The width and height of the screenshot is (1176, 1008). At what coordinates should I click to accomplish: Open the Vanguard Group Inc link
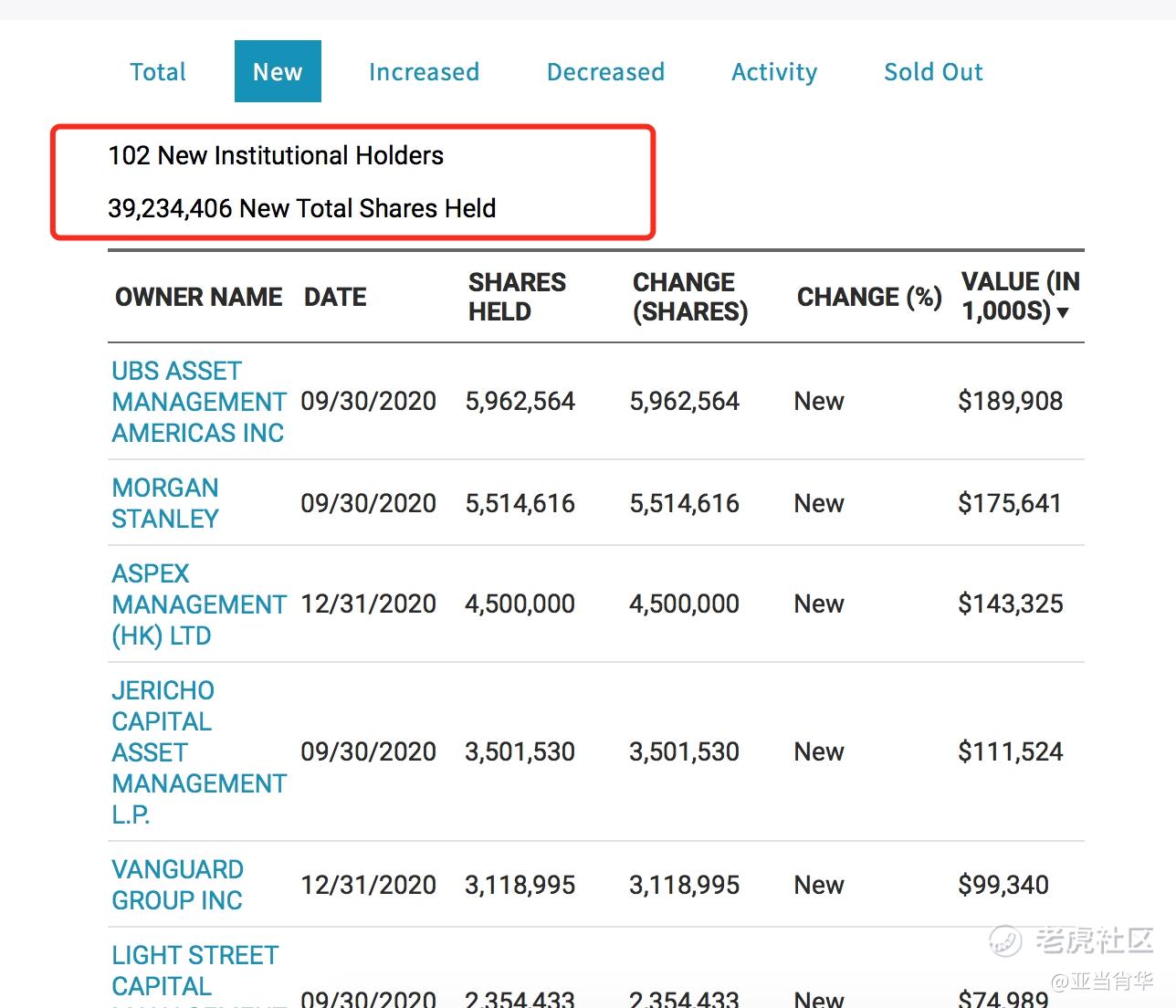(178, 885)
